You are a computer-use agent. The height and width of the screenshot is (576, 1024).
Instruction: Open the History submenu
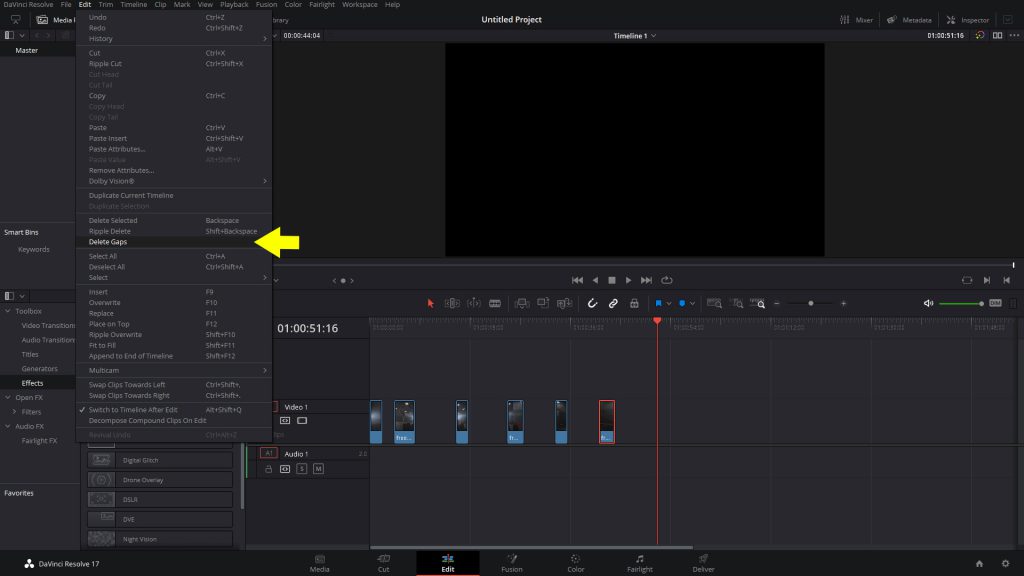(x=174, y=39)
